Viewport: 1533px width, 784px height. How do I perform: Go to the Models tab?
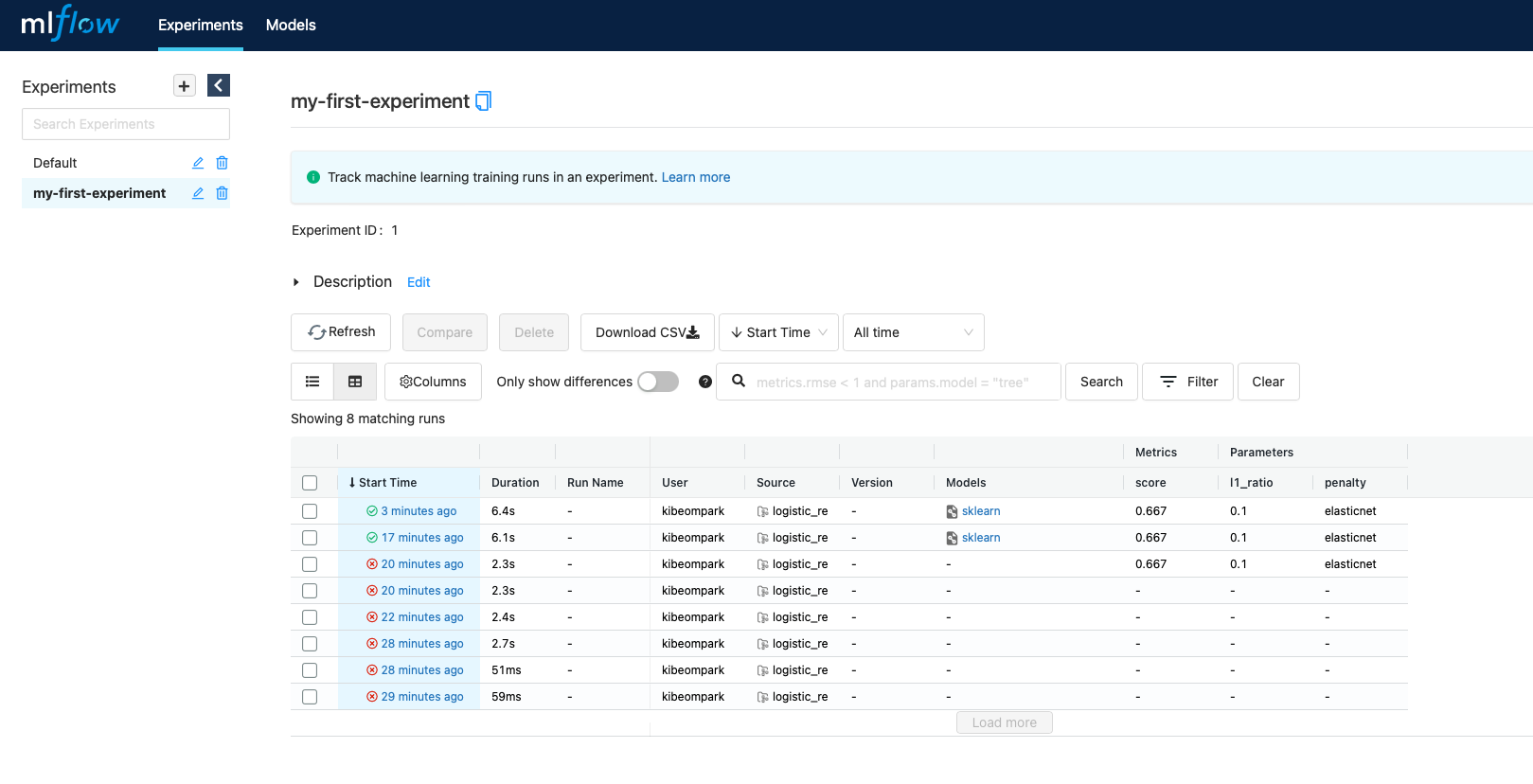click(x=291, y=26)
